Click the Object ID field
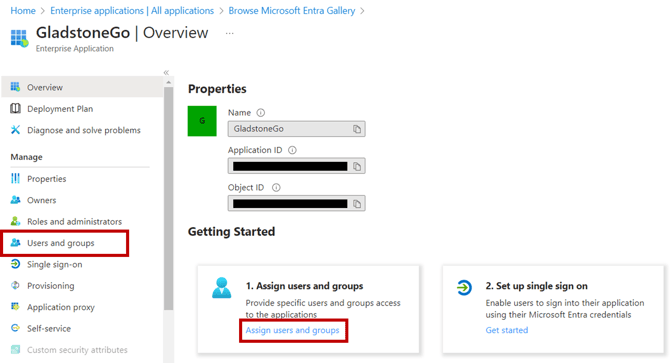 [297, 204]
